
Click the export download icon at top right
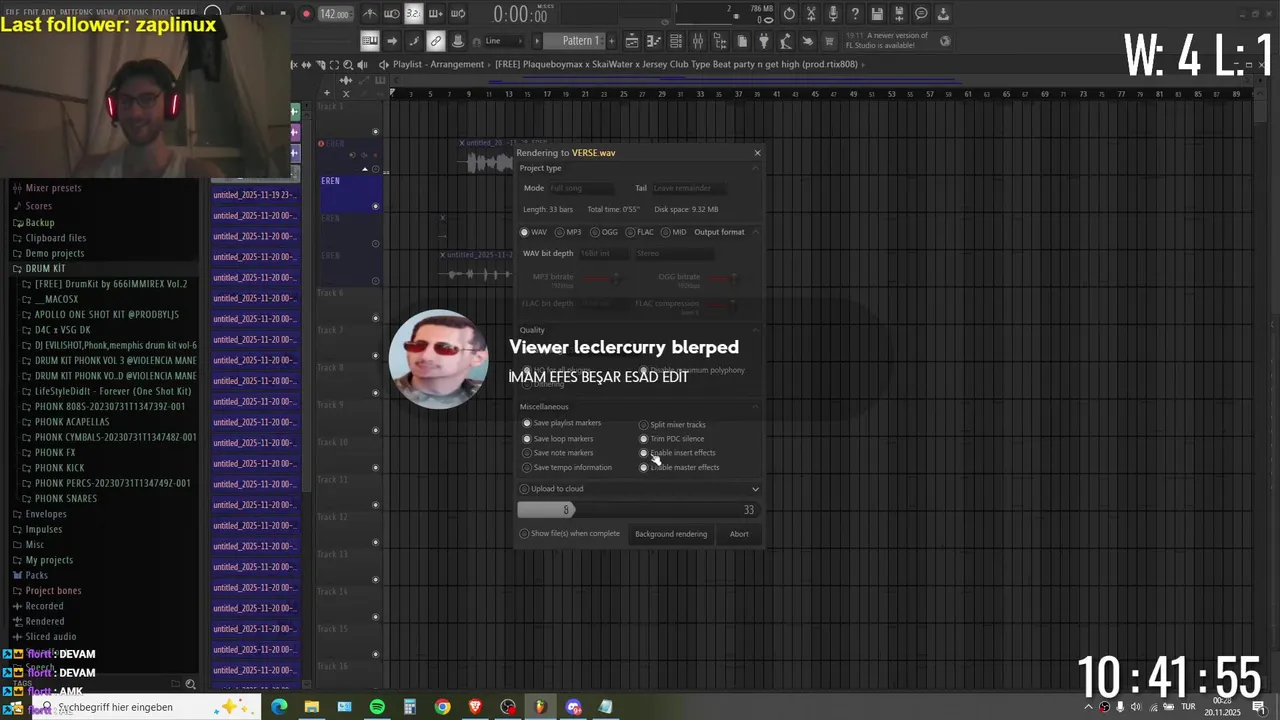(x=943, y=14)
